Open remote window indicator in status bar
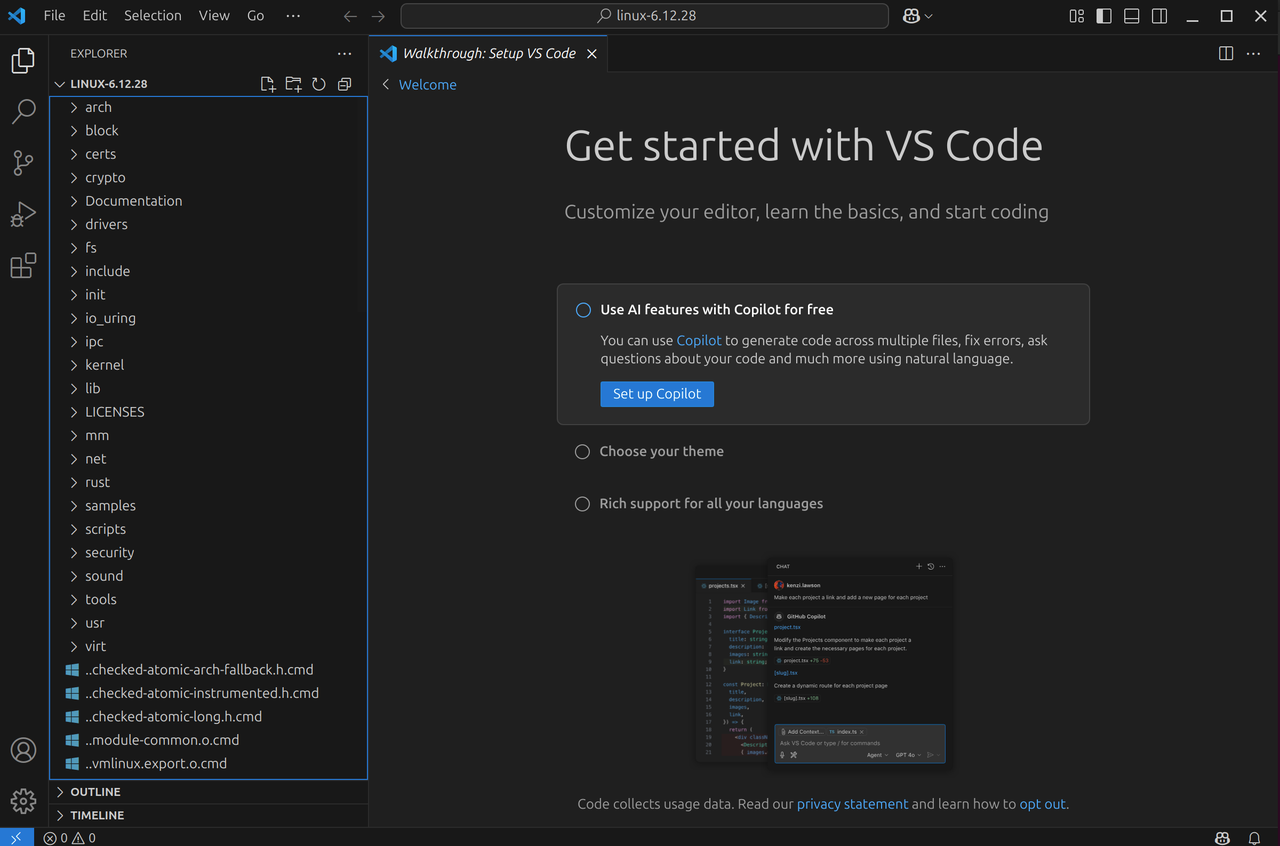 tap(16, 838)
